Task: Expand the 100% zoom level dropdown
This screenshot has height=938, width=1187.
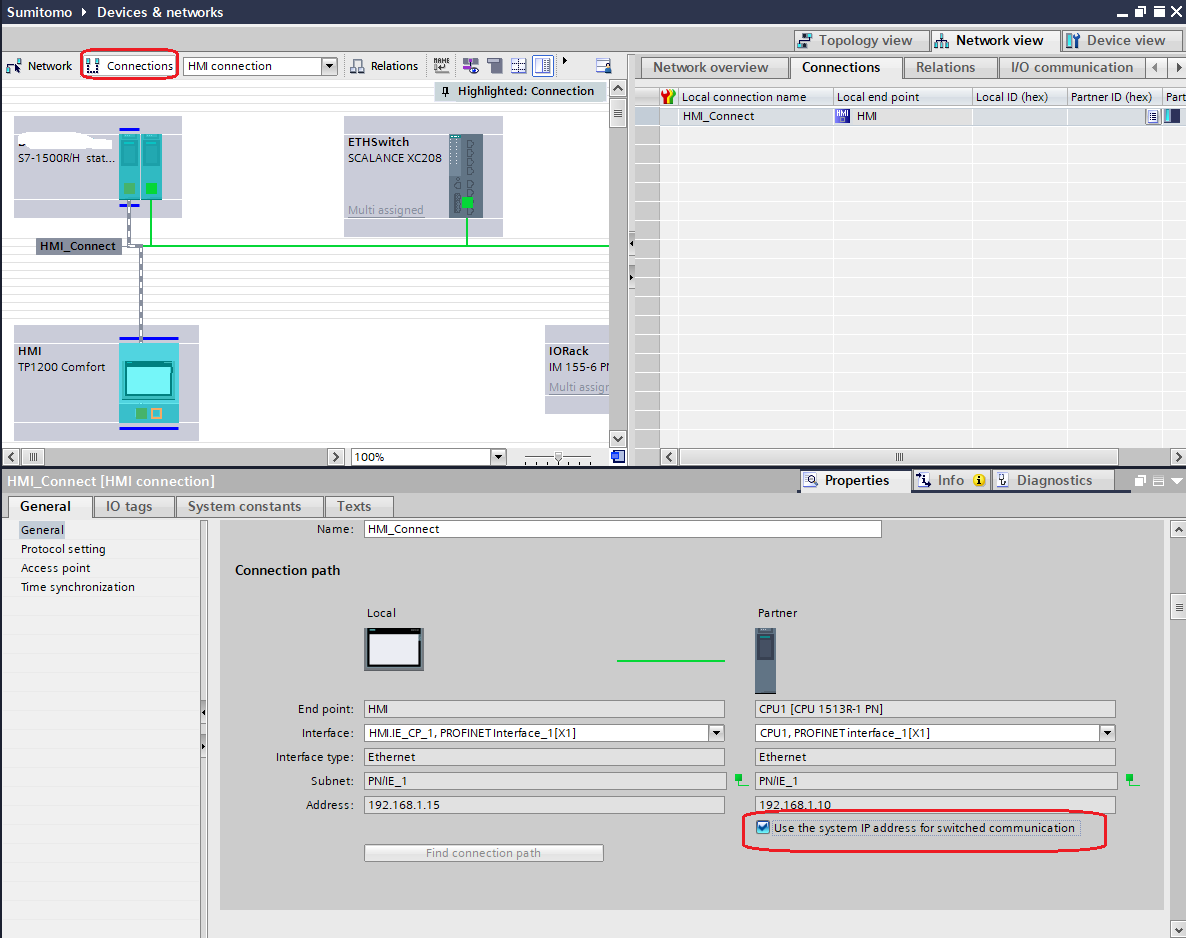Action: click(x=498, y=457)
